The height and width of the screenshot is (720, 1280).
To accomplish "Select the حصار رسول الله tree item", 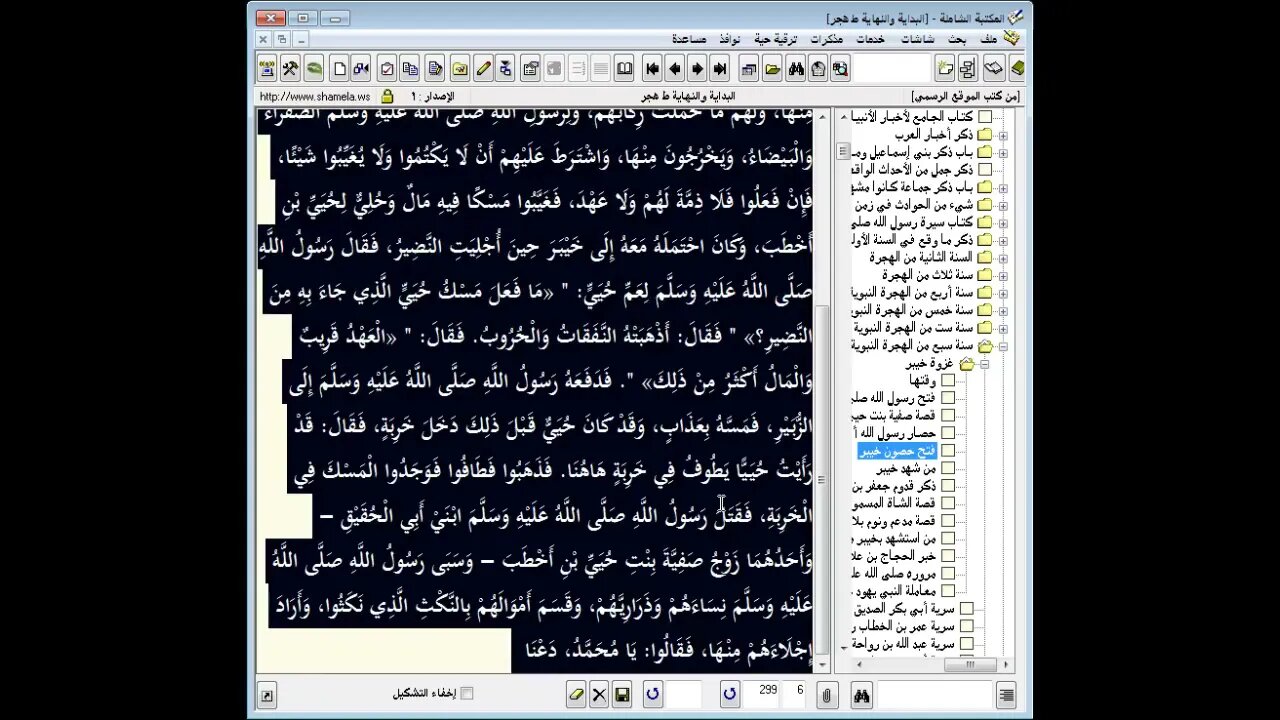I will coord(894,433).
